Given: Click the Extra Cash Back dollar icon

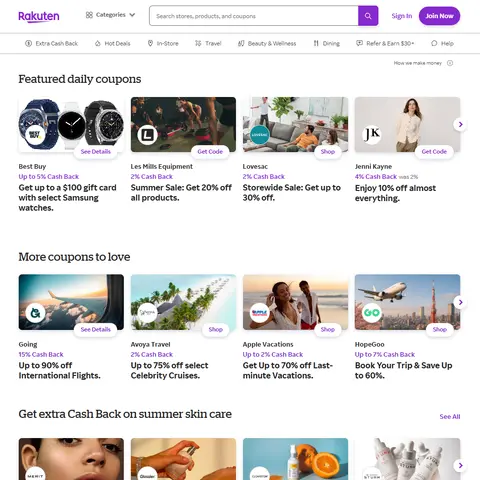Looking at the screenshot, I should click(29, 43).
